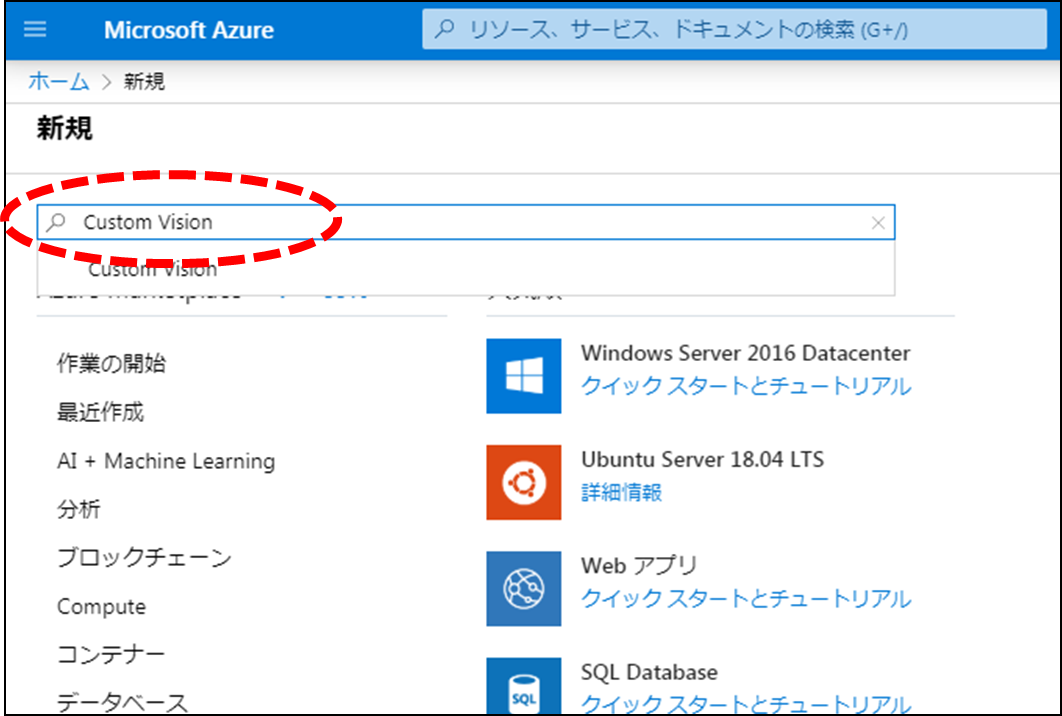Open the 作業の開始 category
The height and width of the screenshot is (716, 1062).
tap(111, 364)
